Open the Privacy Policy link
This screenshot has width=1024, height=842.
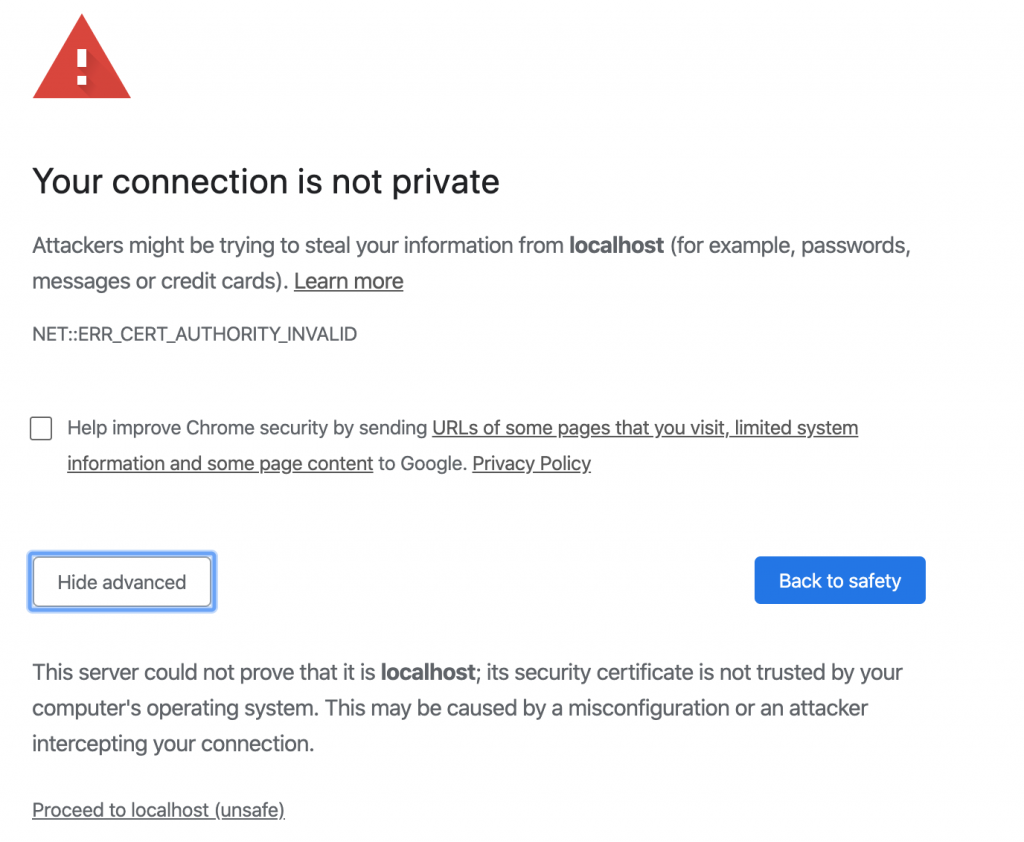(531, 463)
